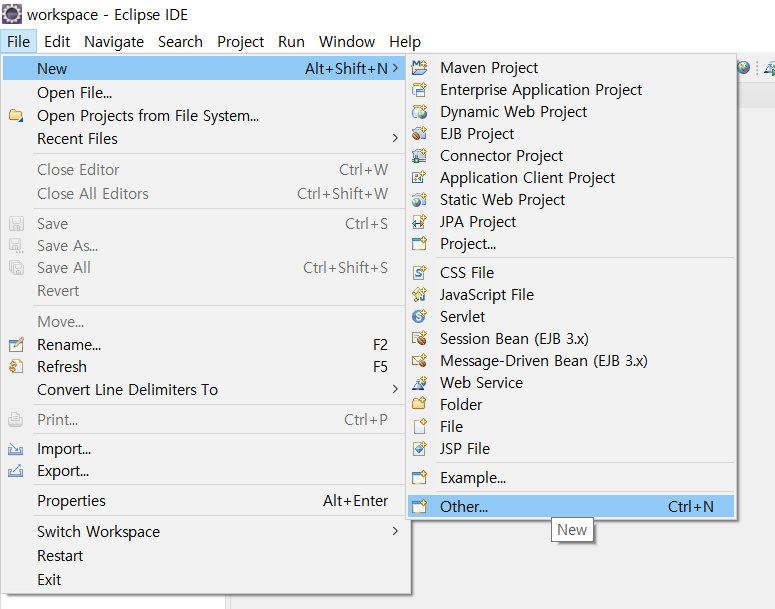
Task: Select Restart from File menu
Action: tap(204, 556)
